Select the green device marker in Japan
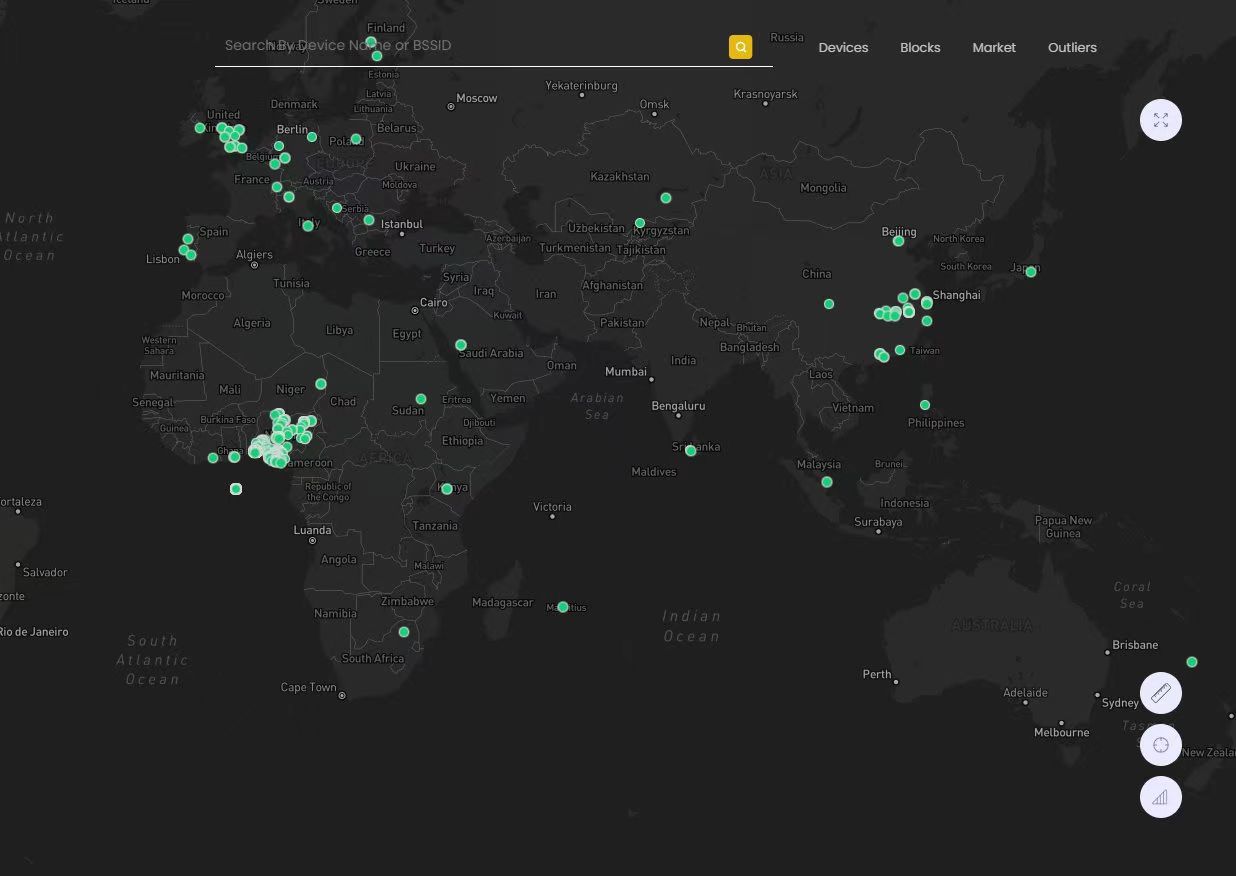The image size is (1236, 876). (x=1031, y=271)
